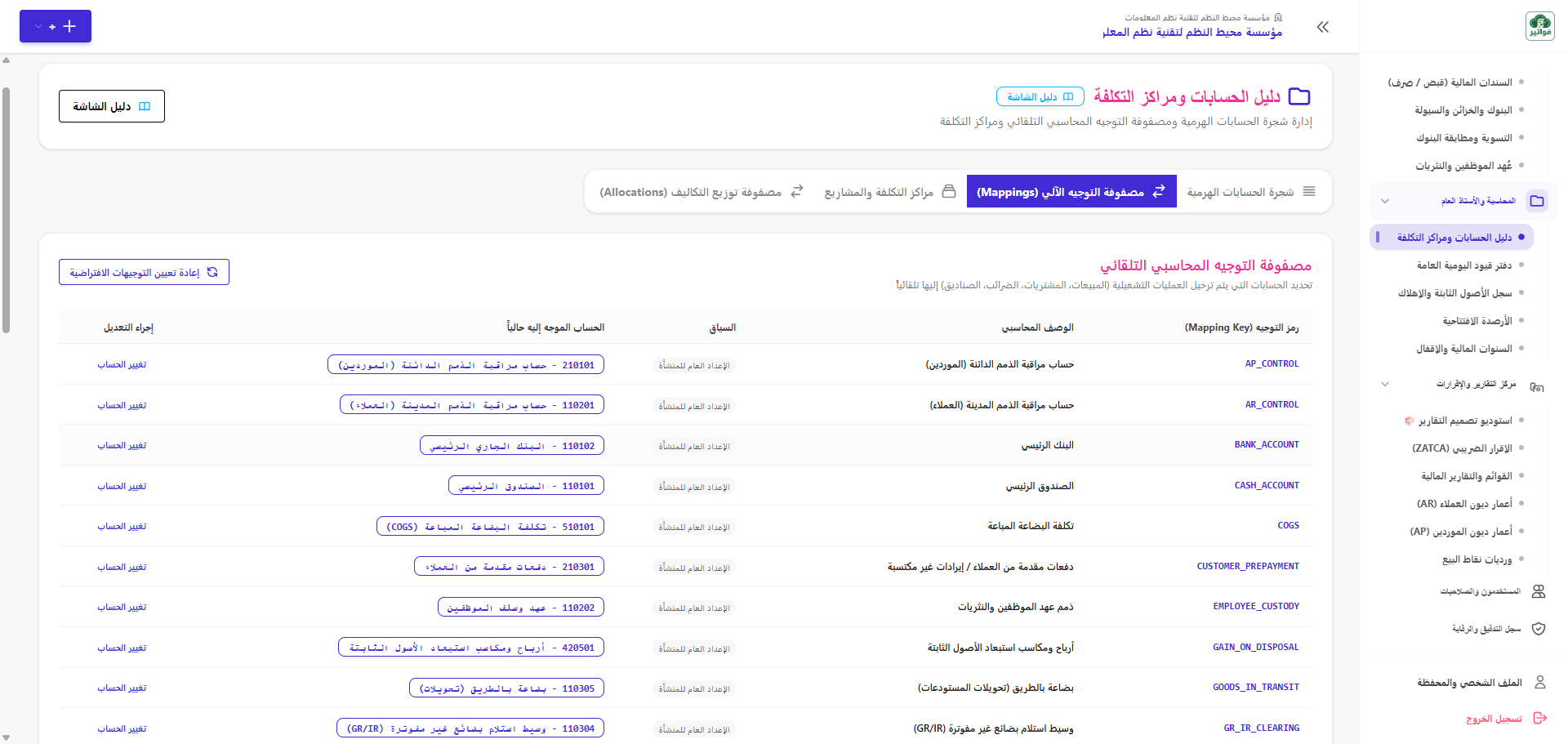The width and height of the screenshot is (1568, 744).
Task: Click the book icon in top-left دليل الشاشة button
Action: point(145,106)
